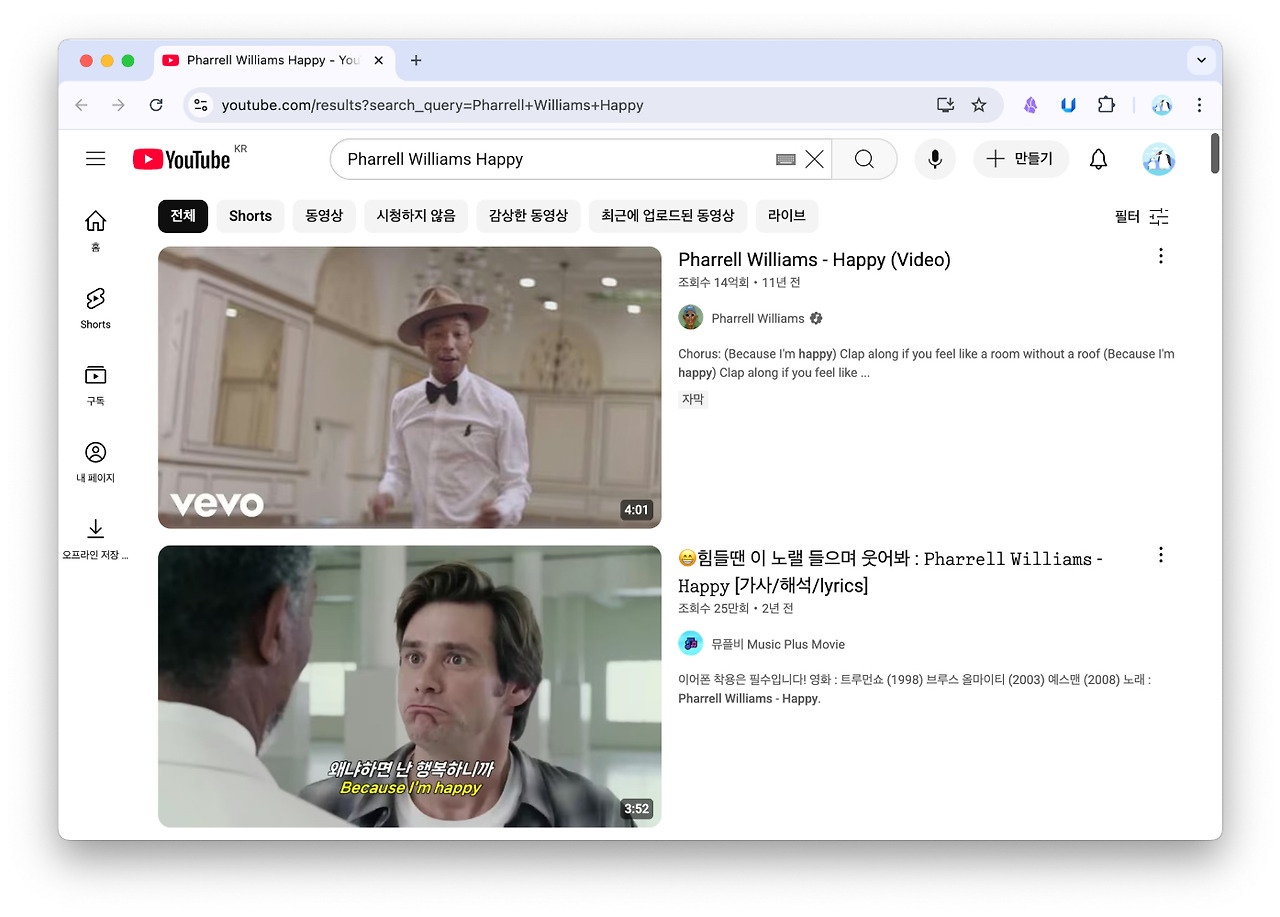Play the Because I'm happy lyrics thumbnail
1280x917 pixels.
410,686
